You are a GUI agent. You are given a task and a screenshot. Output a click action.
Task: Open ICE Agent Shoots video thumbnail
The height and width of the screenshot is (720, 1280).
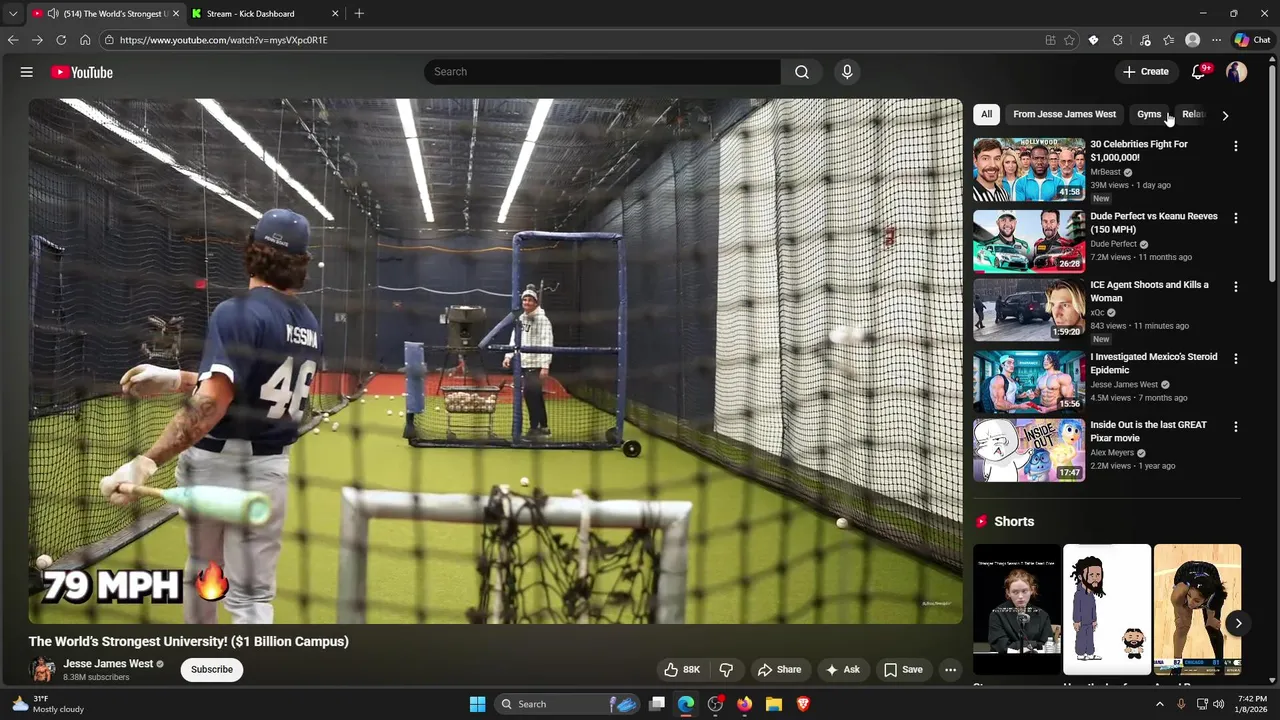(x=1029, y=310)
